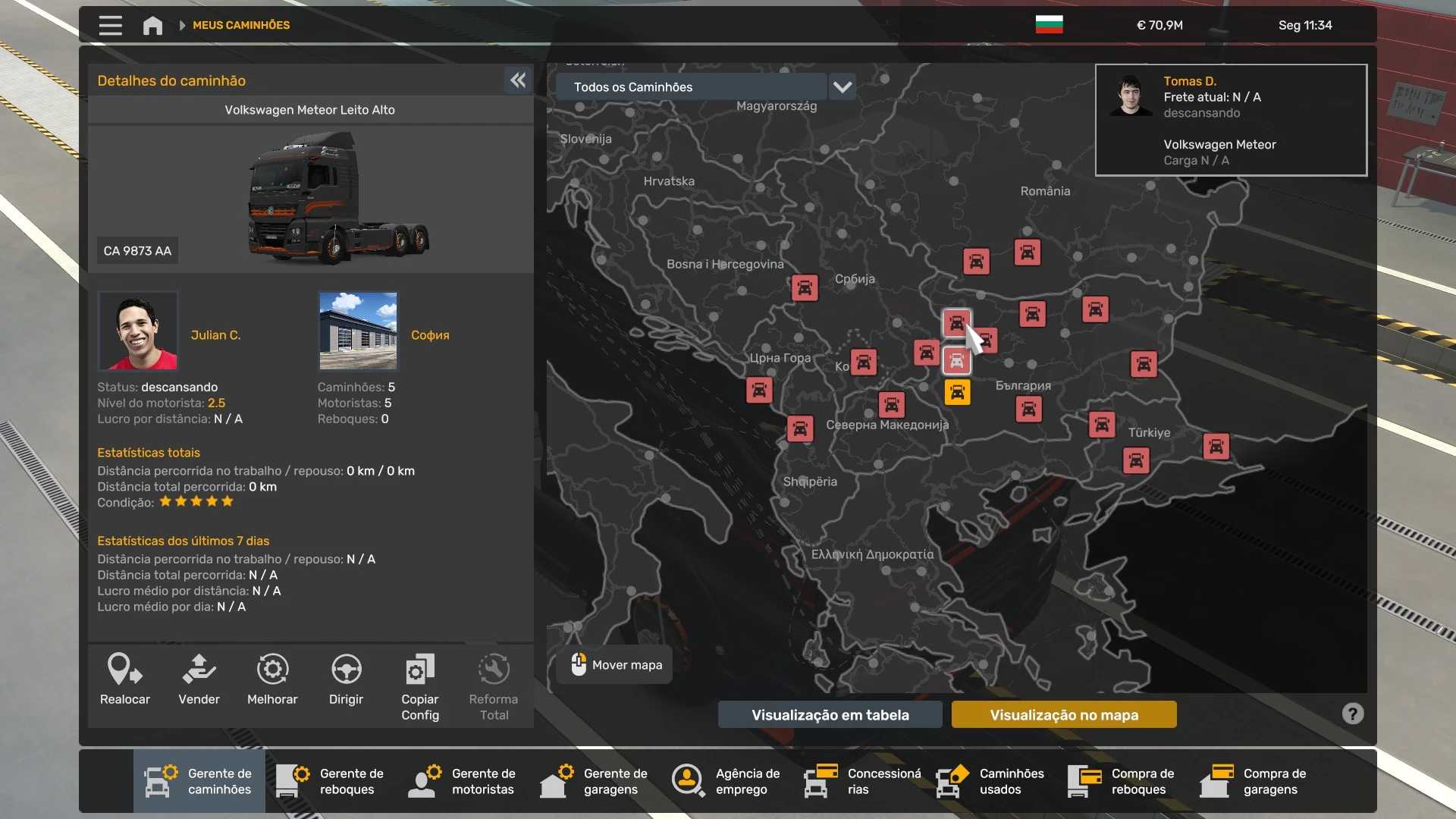The height and width of the screenshot is (819, 1456).
Task: Select Visualização no mapa view
Action: pos(1063,714)
